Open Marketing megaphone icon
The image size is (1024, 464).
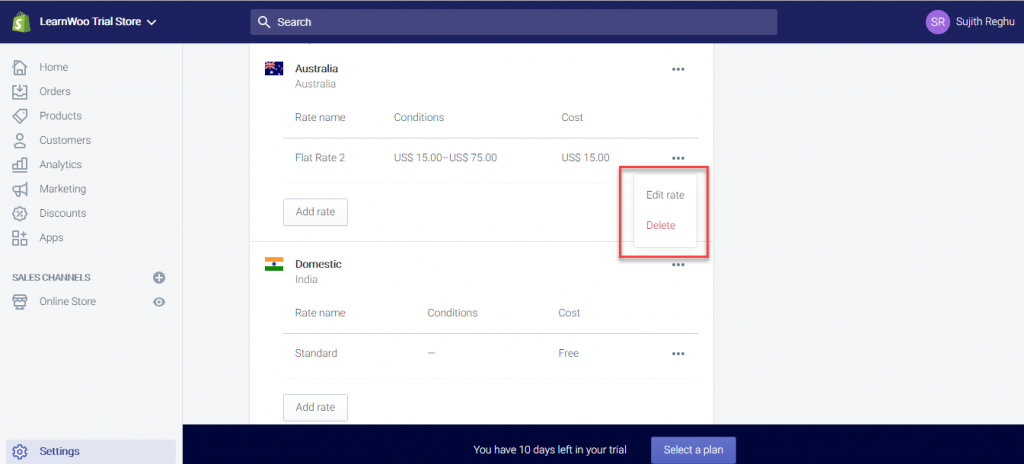tap(20, 189)
